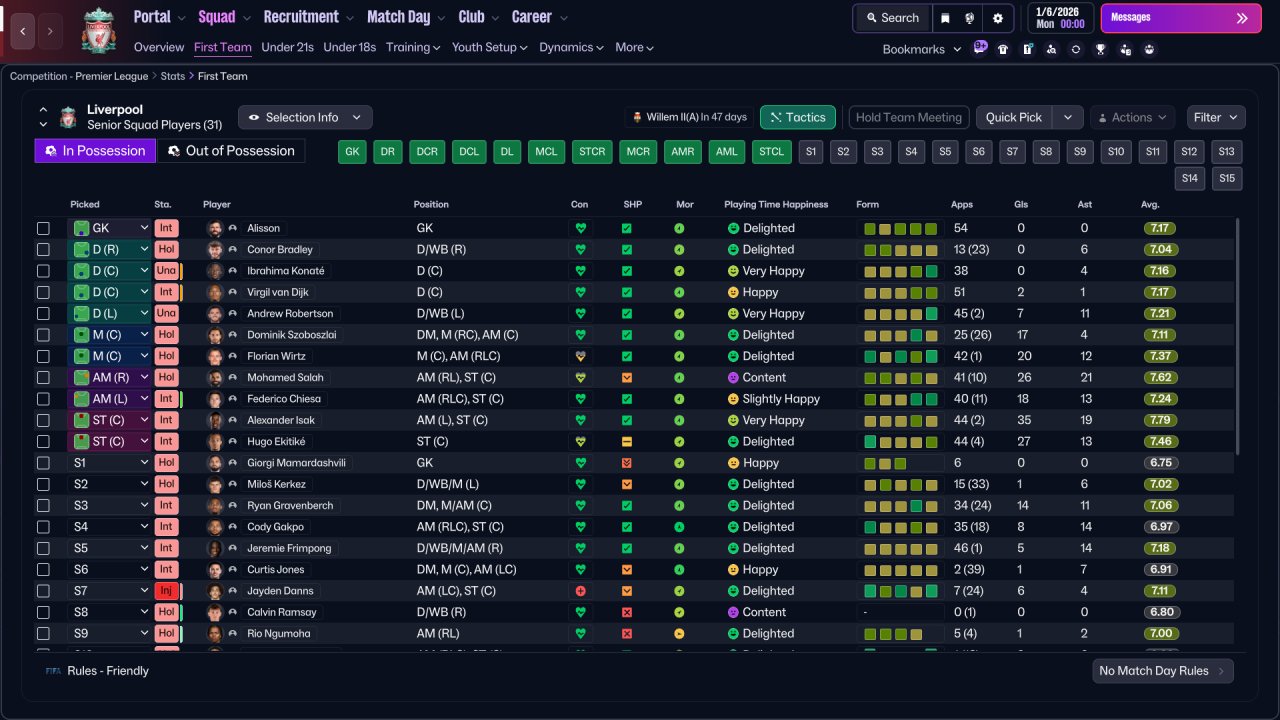Click Mohamed Salah's condition heart icon
The image size is (1280, 720).
[x=580, y=378]
